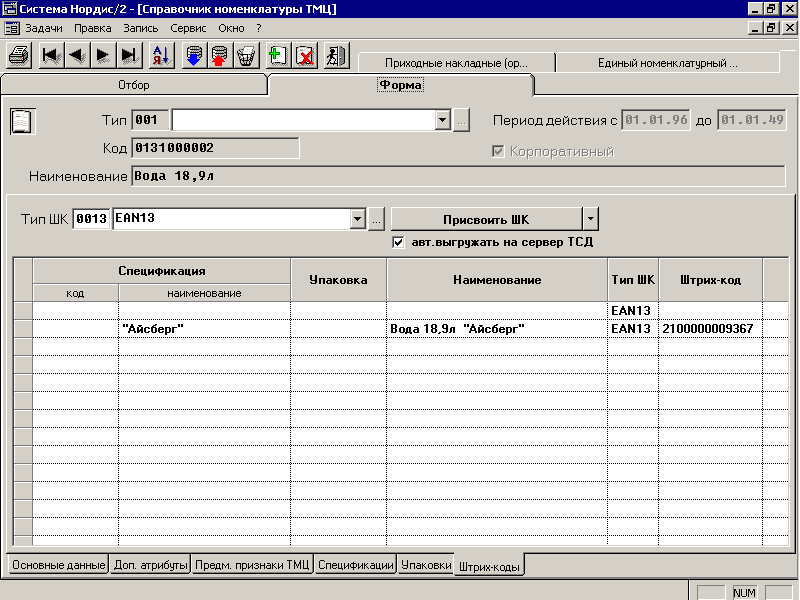Viewport: 800px width, 600px height.
Task: Expand the Тип dropdown list
Action: point(442,120)
